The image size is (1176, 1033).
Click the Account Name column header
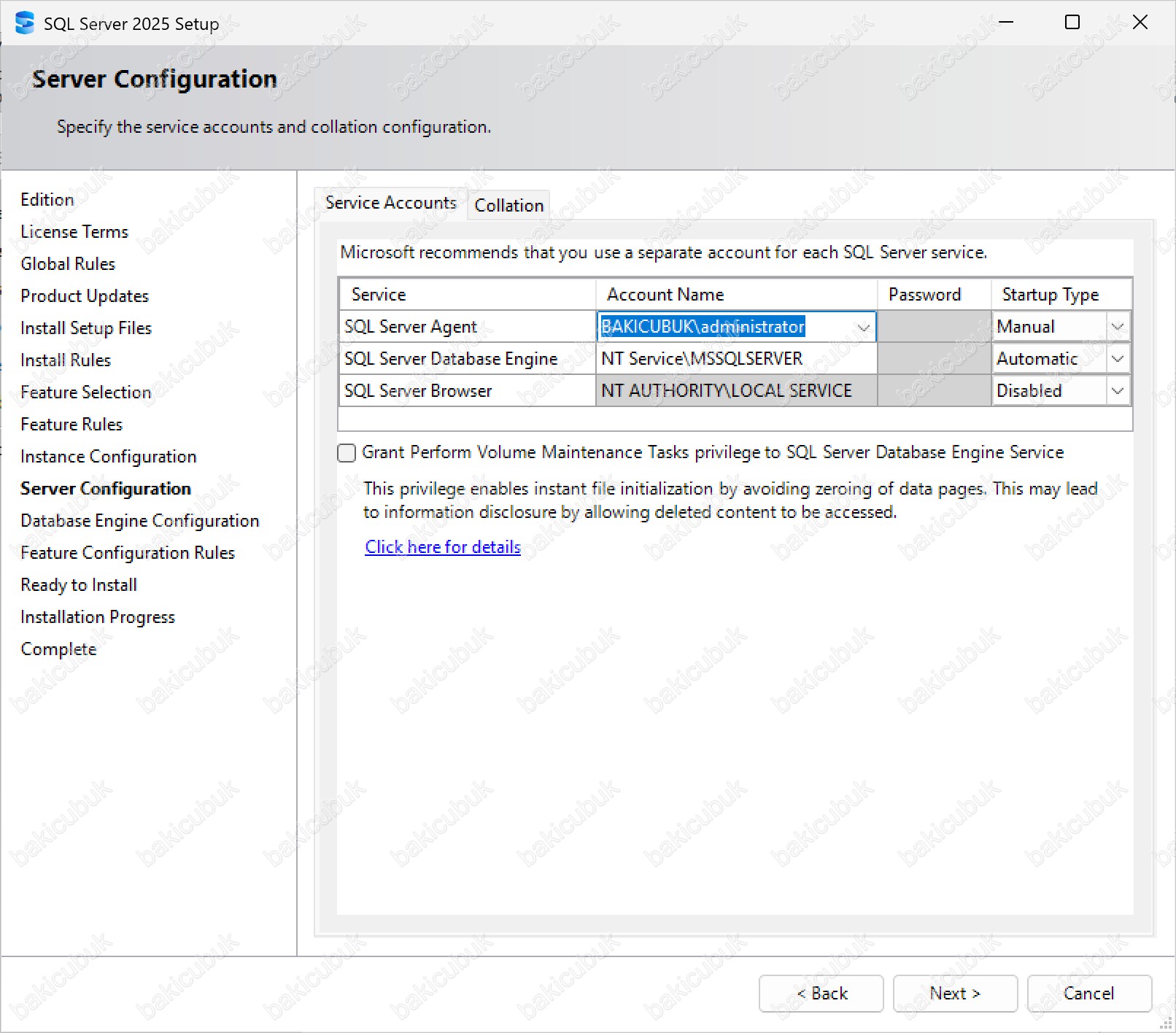(x=735, y=295)
